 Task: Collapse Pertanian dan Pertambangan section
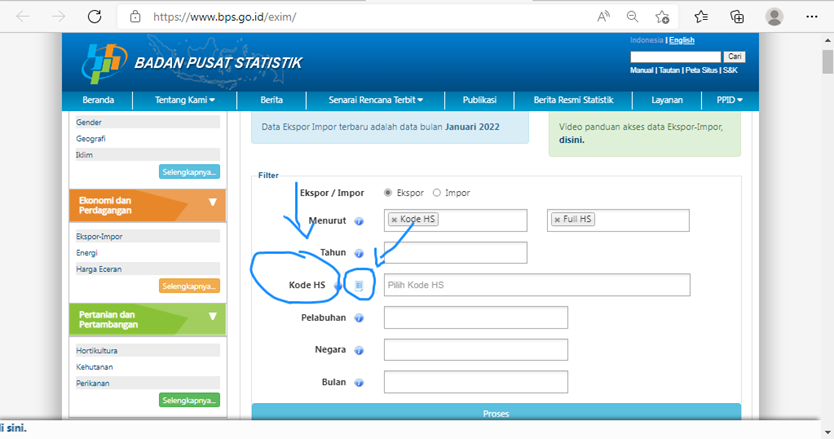point(213,316)
